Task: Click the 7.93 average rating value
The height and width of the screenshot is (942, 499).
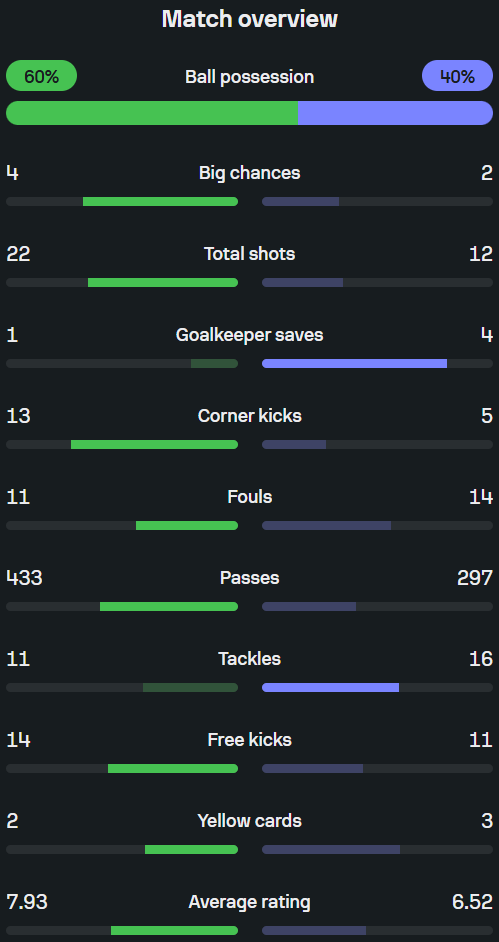Action: click(27, 902)
